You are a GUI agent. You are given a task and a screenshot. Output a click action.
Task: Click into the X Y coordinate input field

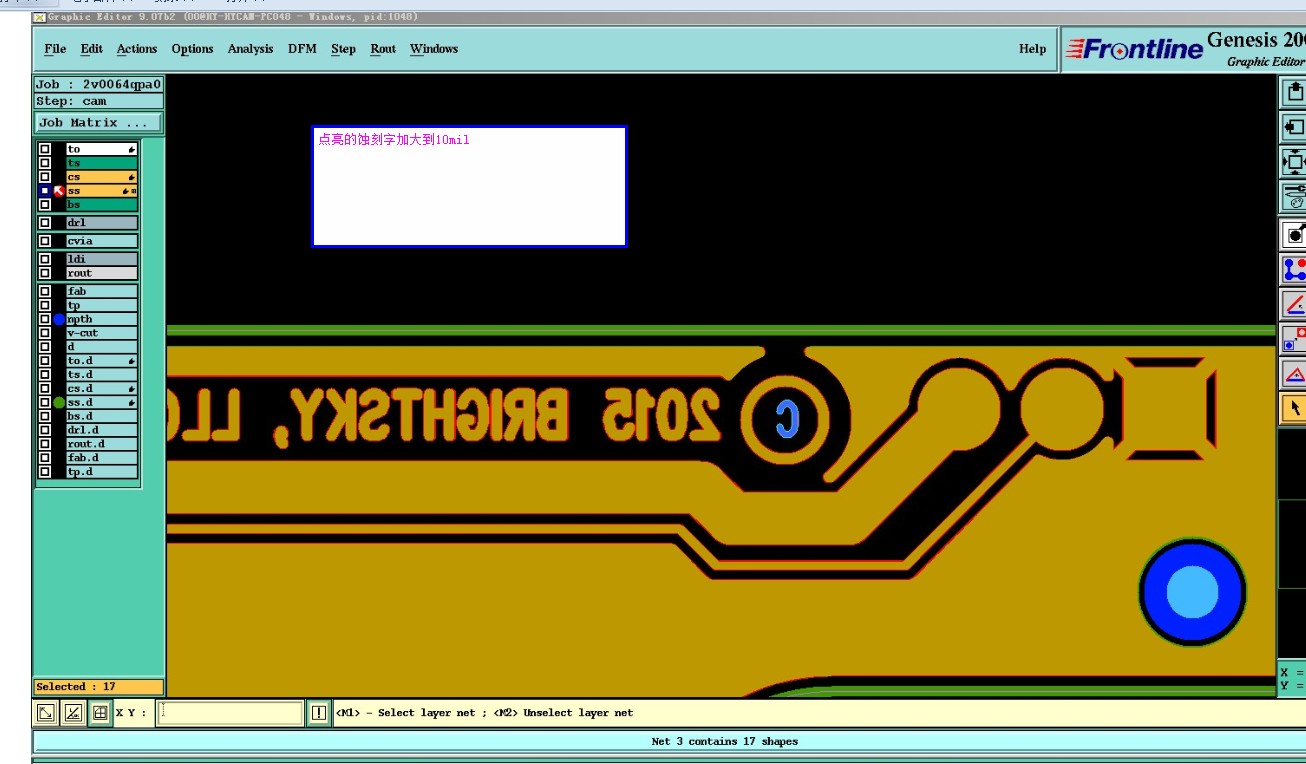pos(230,713)
